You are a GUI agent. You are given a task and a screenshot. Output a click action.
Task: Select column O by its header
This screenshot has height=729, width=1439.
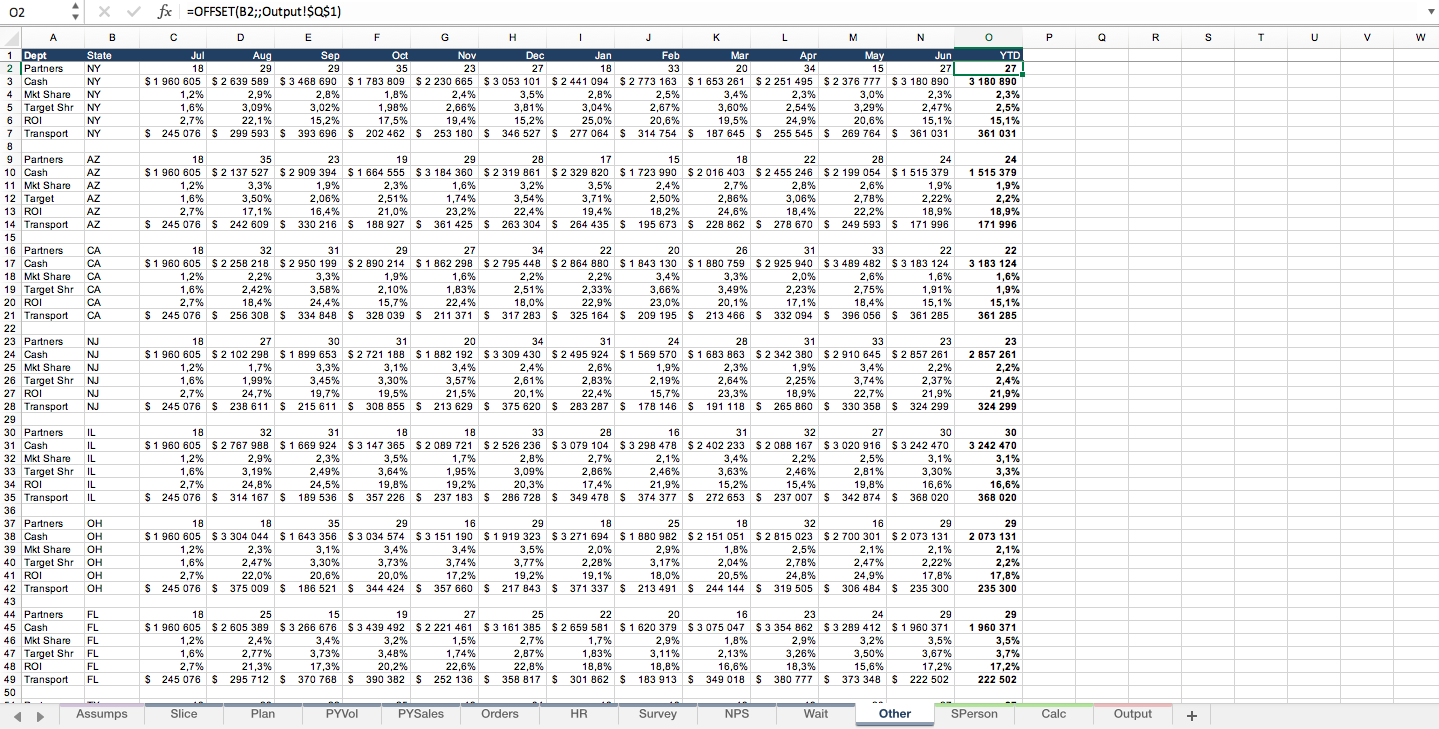988,37
